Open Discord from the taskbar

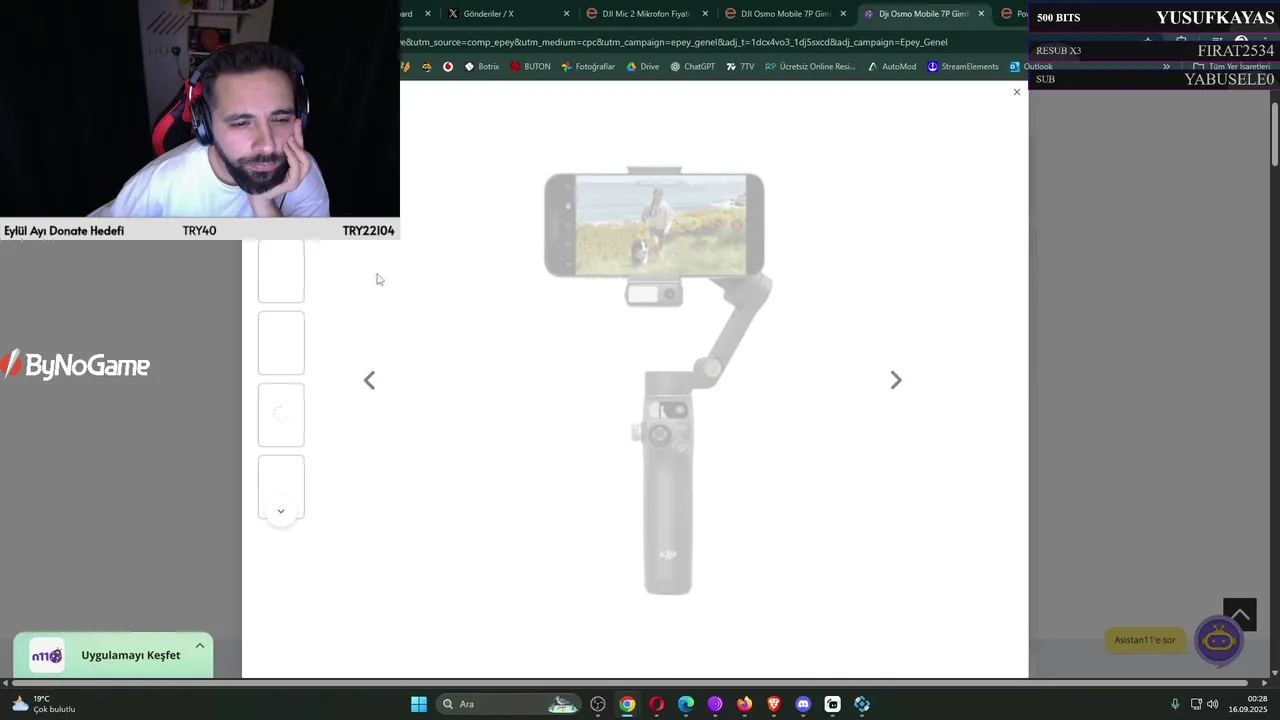click(803, 704)
